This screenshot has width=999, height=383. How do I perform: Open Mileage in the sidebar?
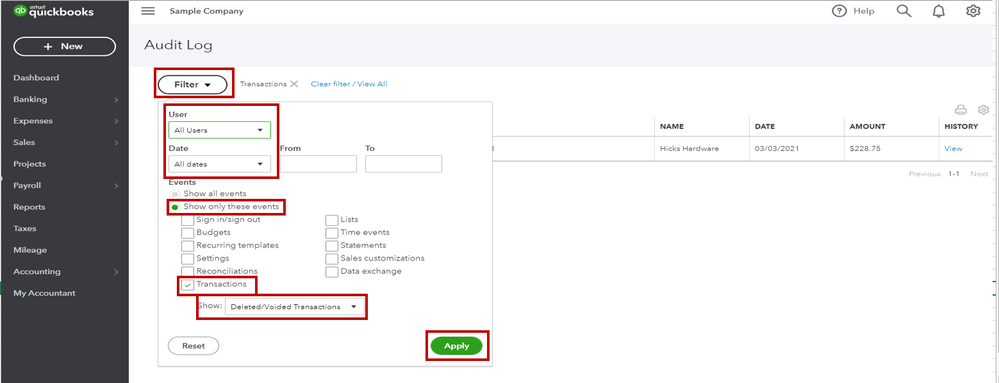(30, 250)
